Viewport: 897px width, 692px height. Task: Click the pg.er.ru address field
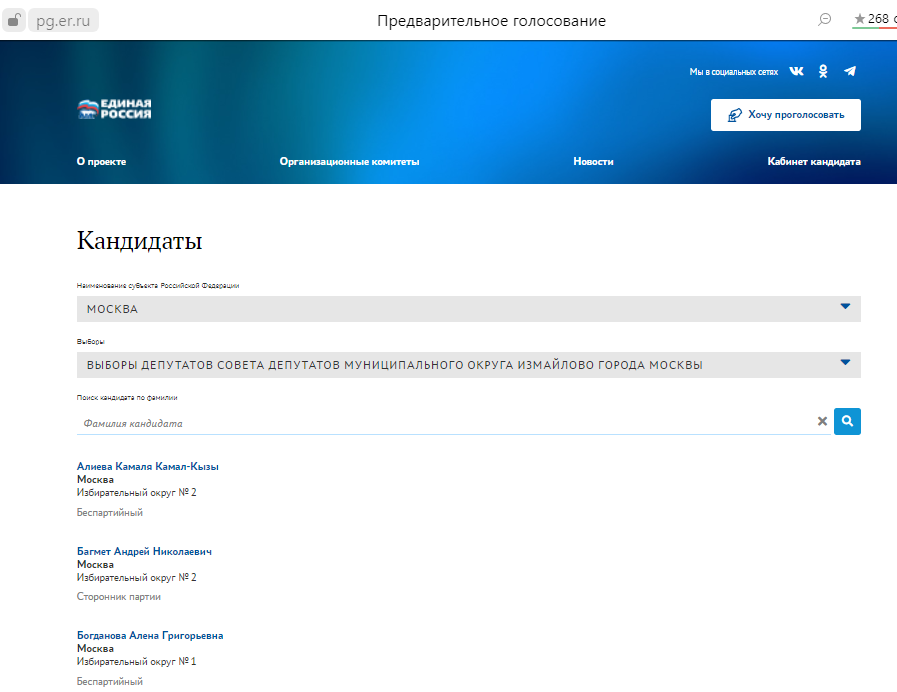(x=63, y=21)
